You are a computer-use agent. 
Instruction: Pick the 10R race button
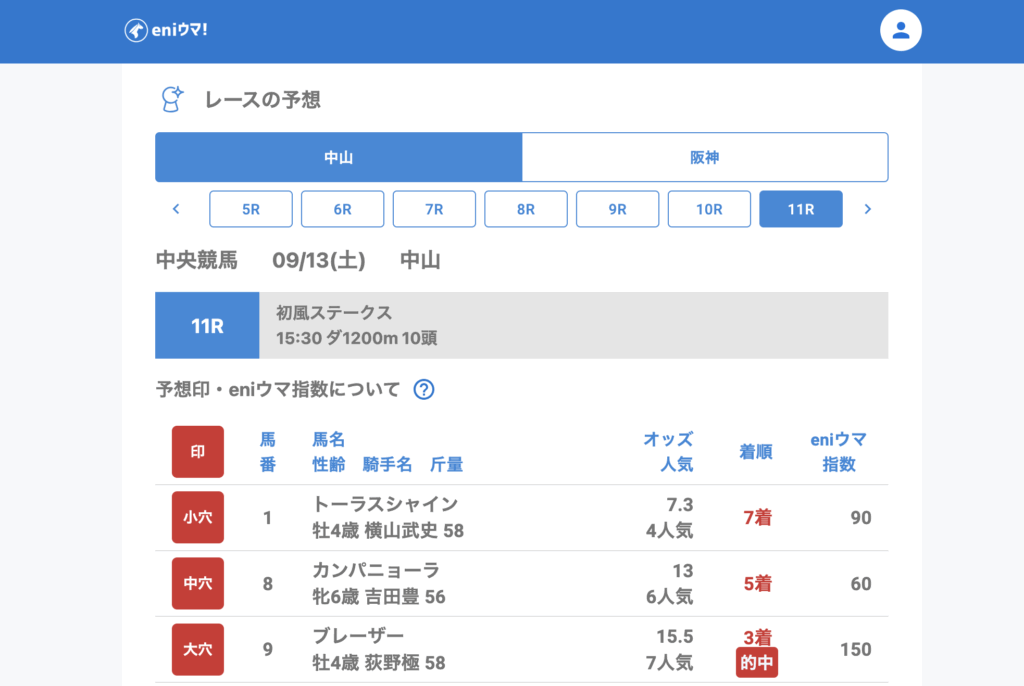tap(709, 209)
